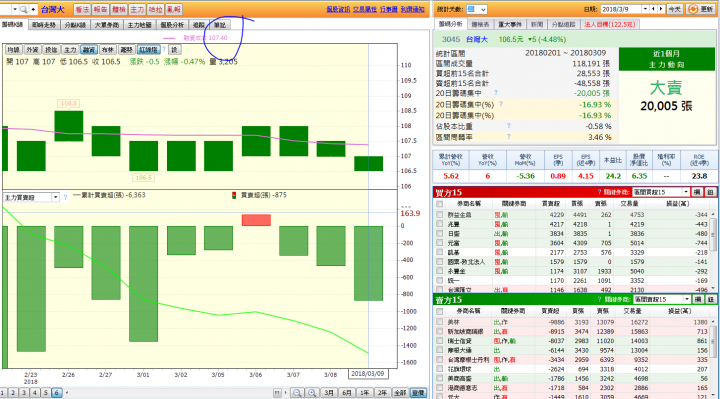Screen dimensions: 720x399
Task: Check the 元富 broker row checkbox
Action: coord(439,243)
